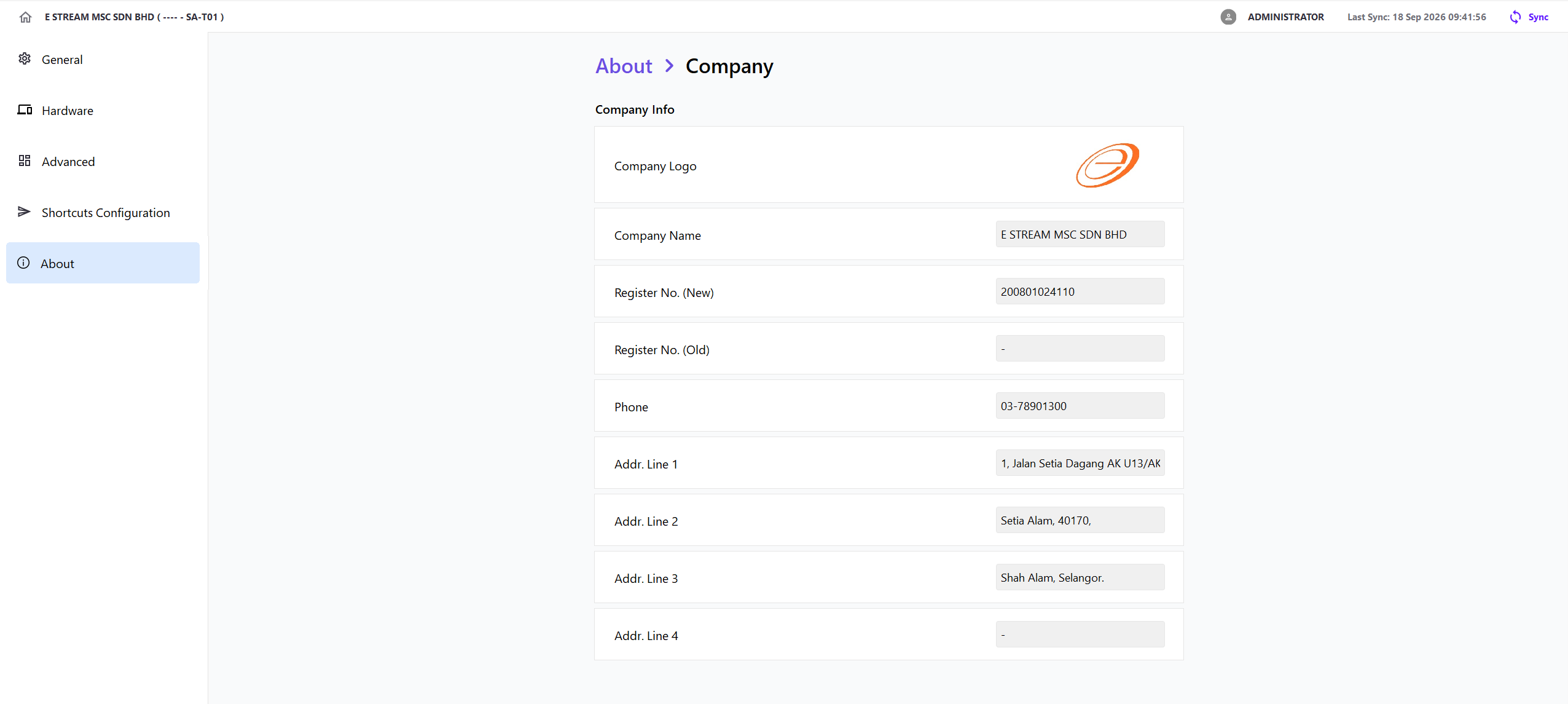
Task: Click the Addr. Line 4 field
Action: (1080, 635)
